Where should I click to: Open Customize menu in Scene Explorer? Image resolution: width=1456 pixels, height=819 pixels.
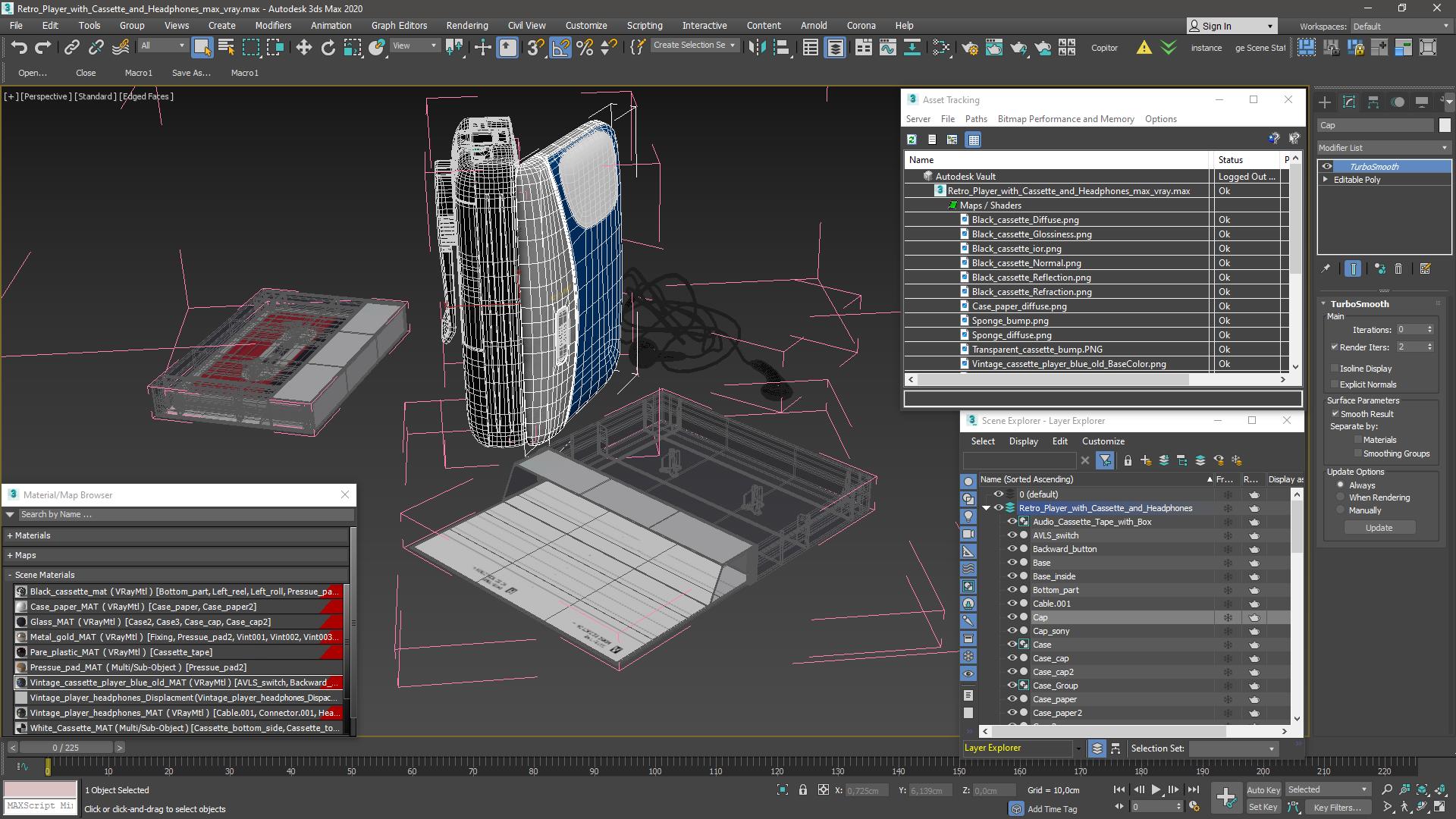(x=1103, y=441)
